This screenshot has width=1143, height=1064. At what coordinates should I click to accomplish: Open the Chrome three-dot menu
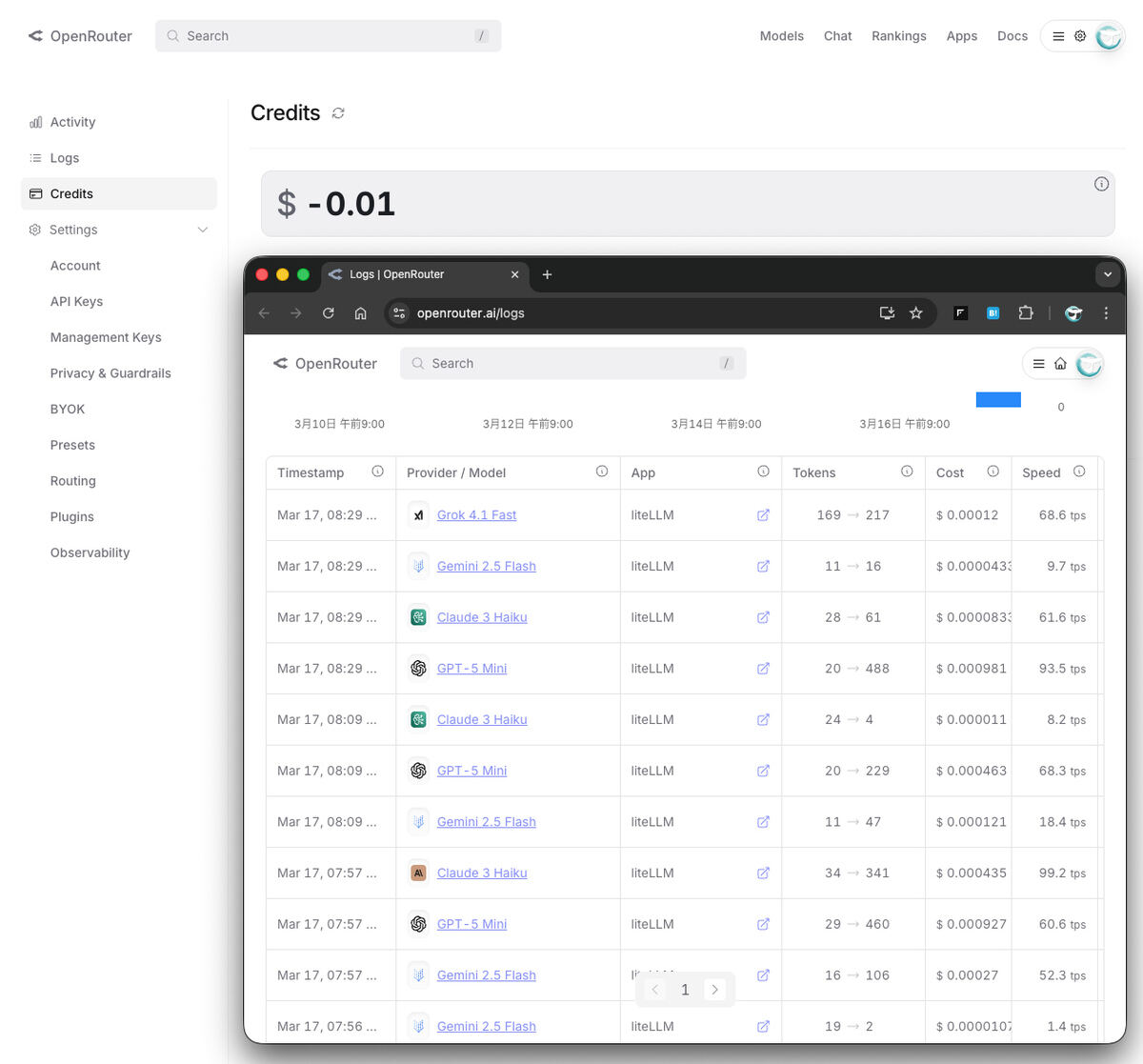coord(1106,313)
